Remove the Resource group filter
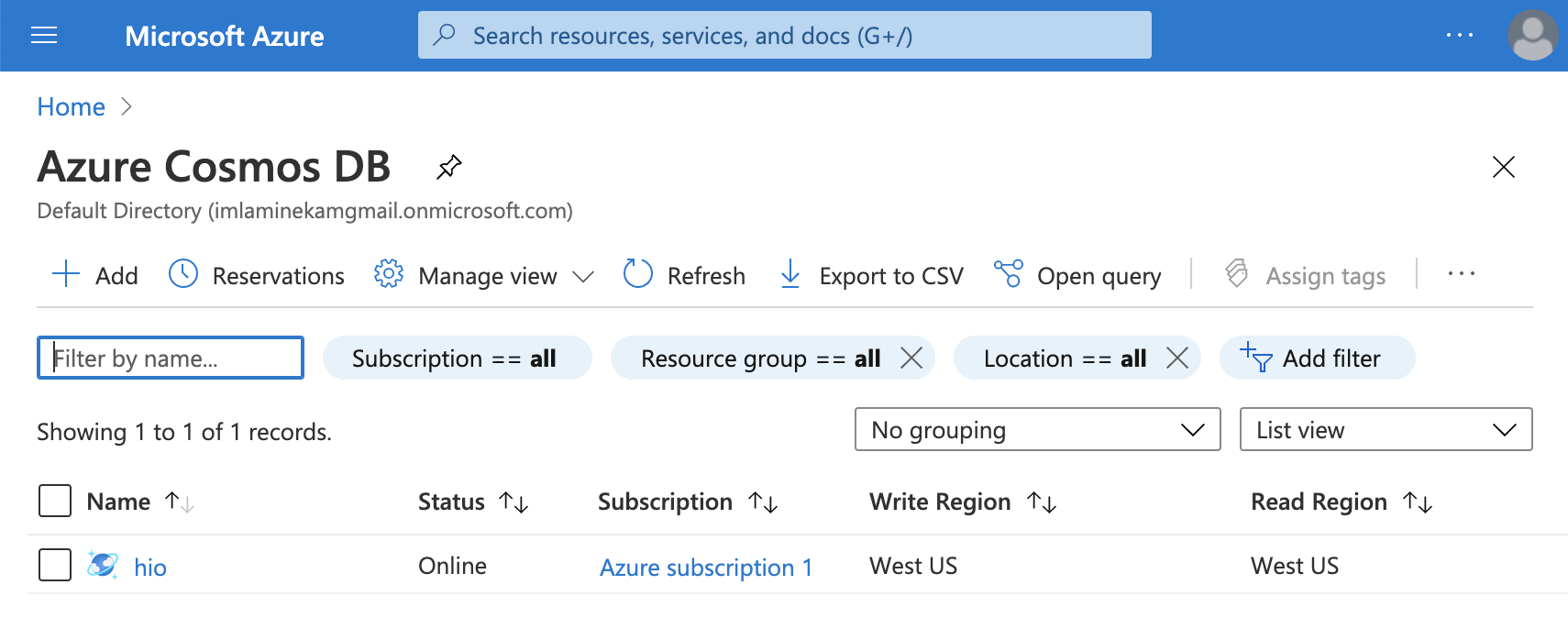1568x618 pixels. click(911, 358)
